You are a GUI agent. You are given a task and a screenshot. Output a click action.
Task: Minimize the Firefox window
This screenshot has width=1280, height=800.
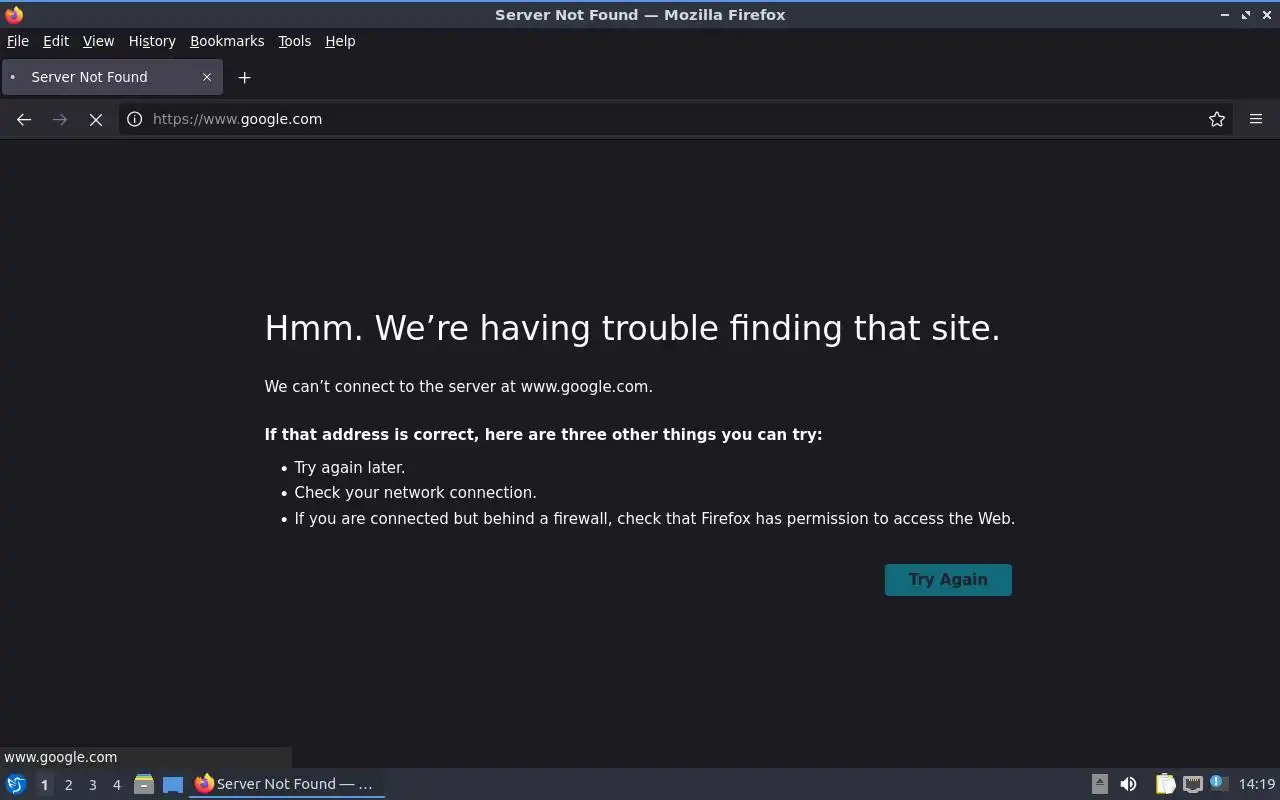1225,14
